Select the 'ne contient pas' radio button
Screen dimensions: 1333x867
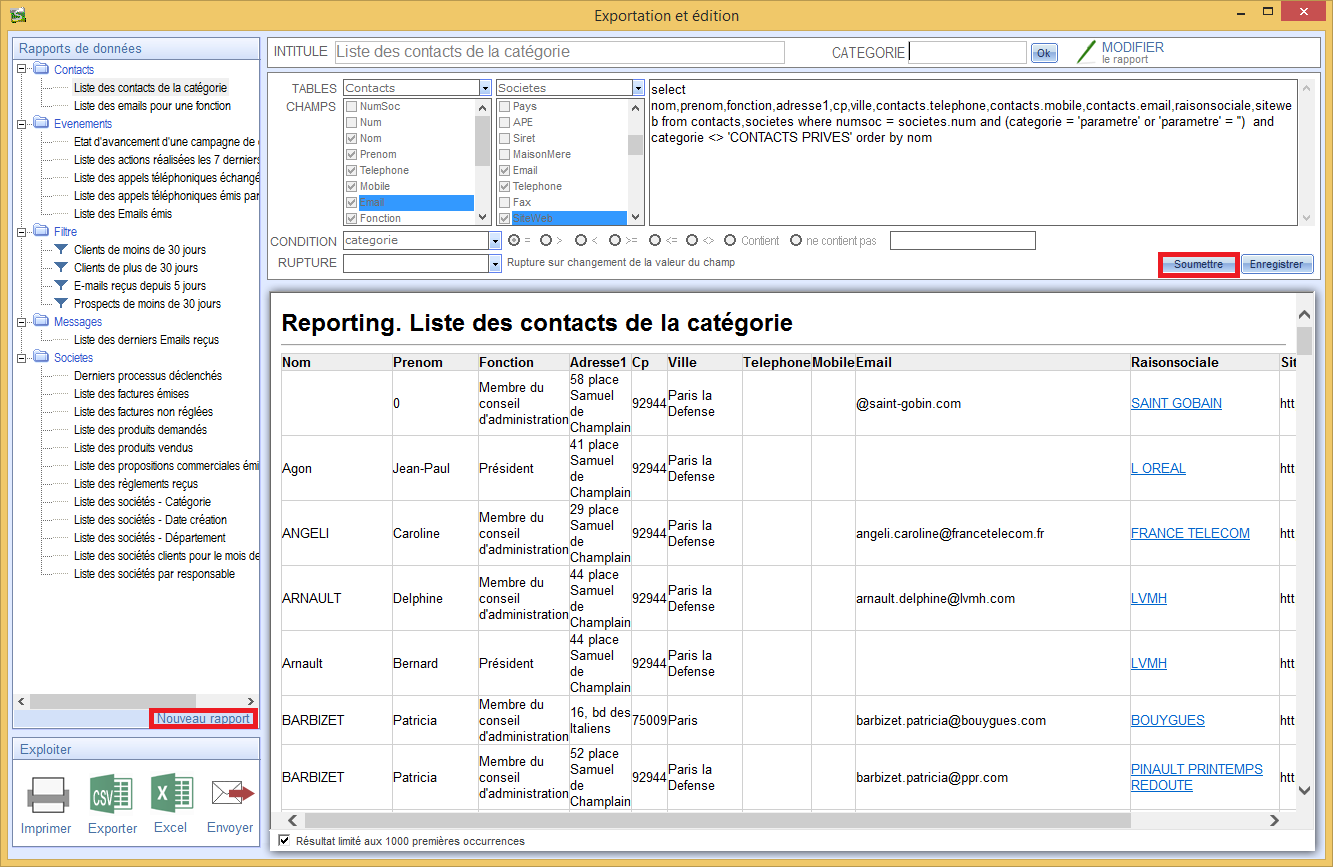click(796, 240)
